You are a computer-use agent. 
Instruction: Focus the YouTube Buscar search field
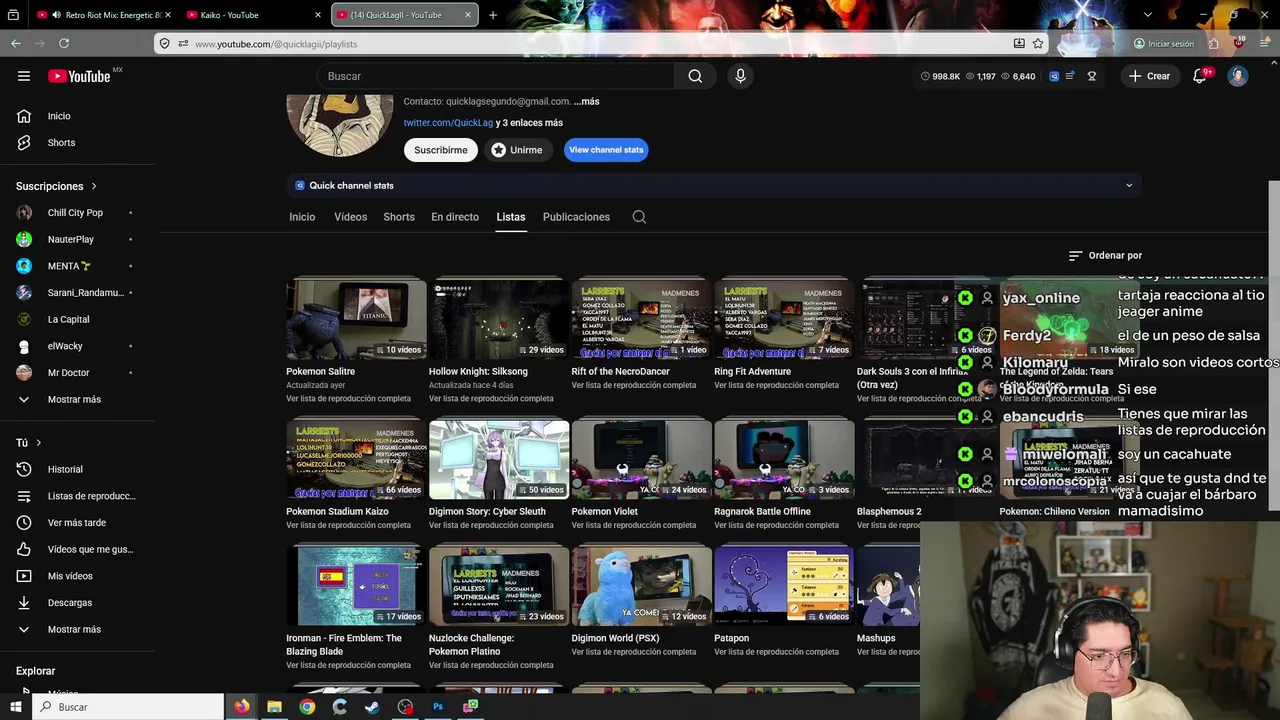(495, 76)
